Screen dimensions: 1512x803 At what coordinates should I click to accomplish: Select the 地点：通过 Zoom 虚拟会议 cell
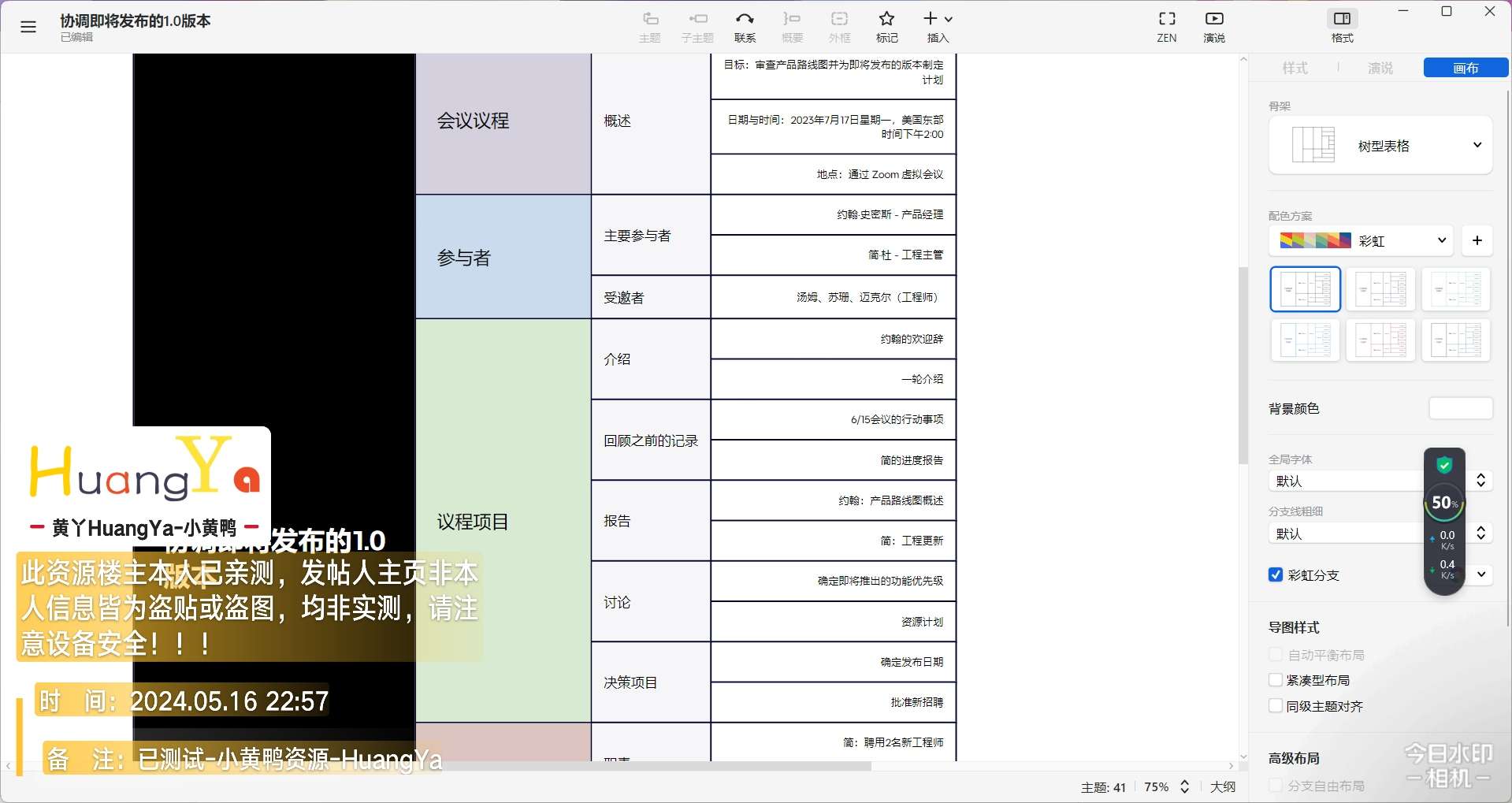tap(834, 174)
